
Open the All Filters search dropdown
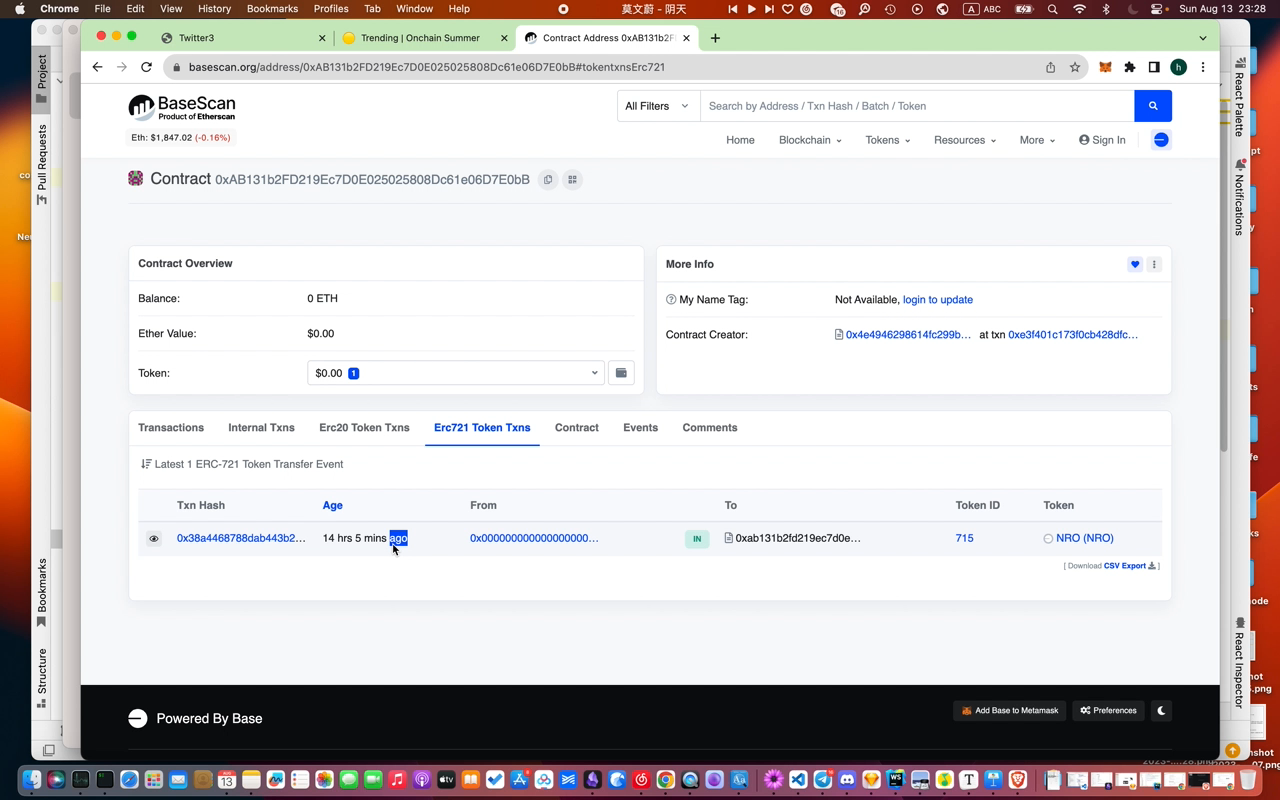point(657,106)
